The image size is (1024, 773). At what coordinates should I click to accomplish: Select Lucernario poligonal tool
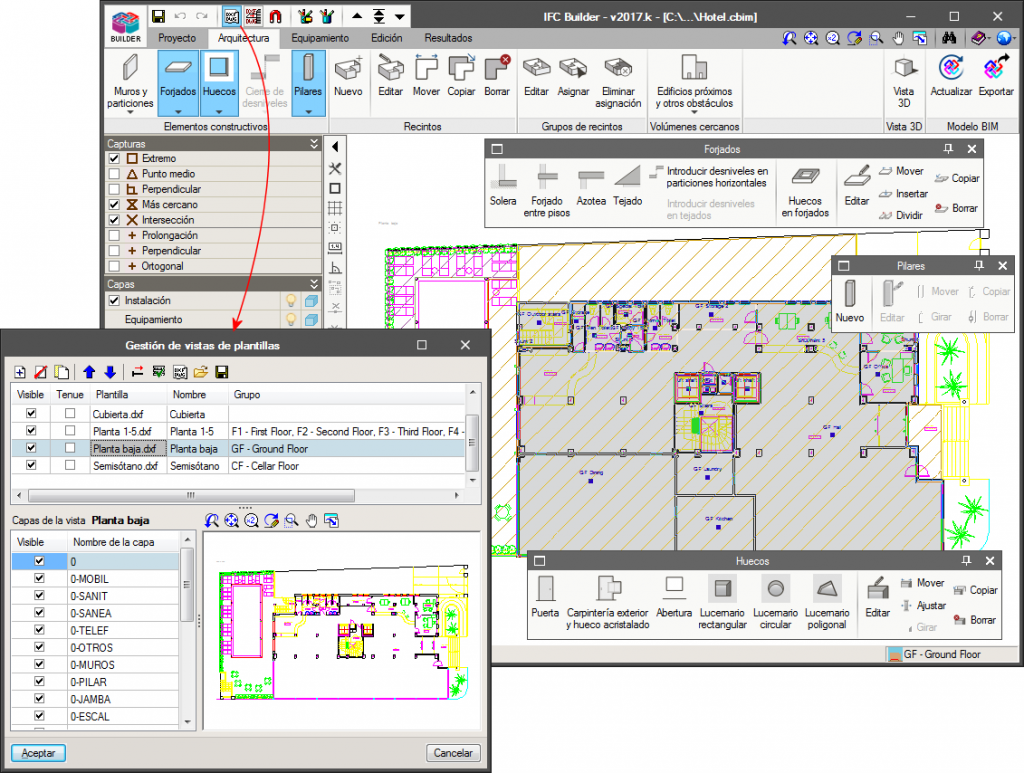pyautogui.click(x=827, y=602)
